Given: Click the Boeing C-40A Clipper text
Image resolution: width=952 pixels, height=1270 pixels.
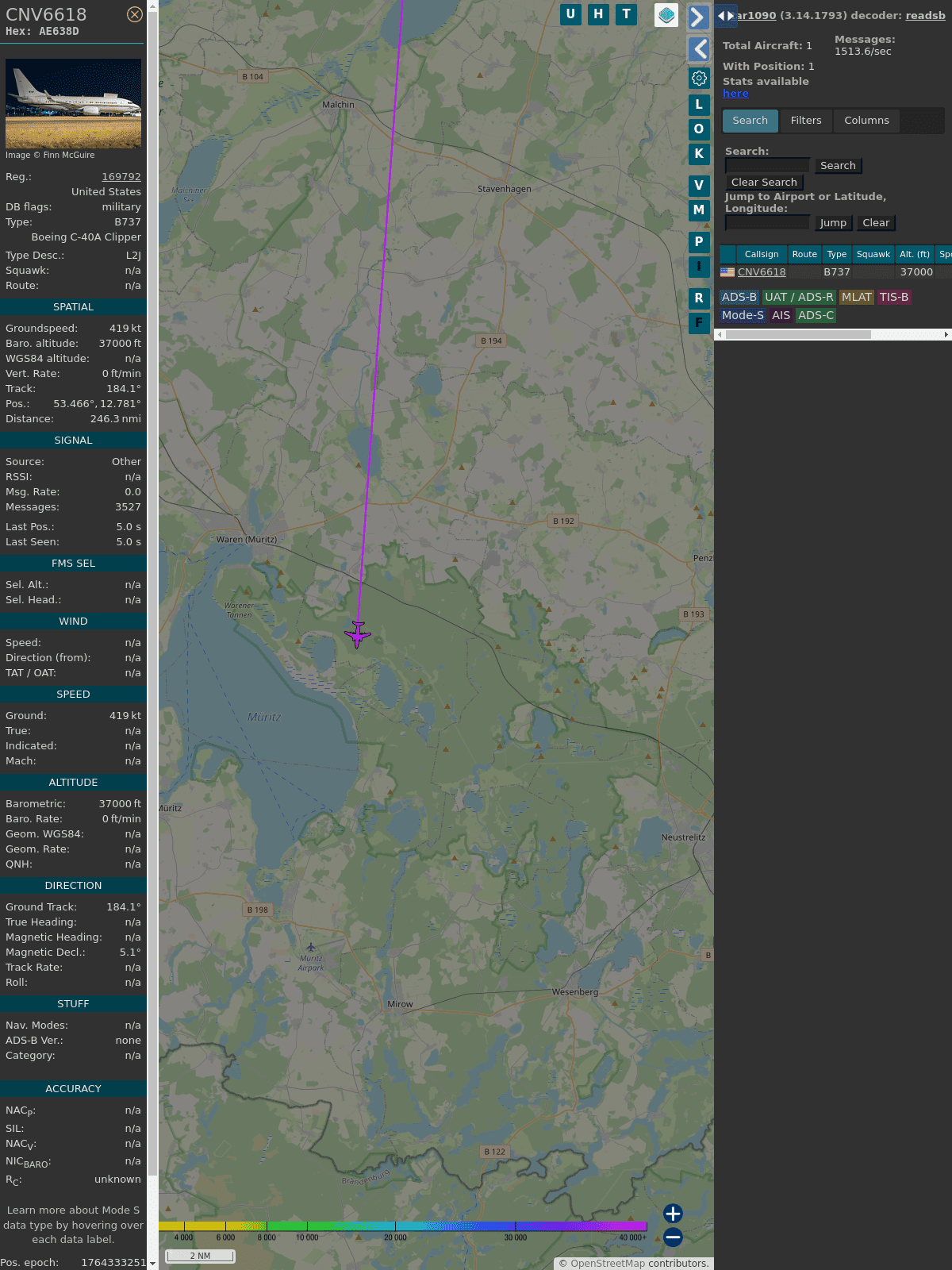Looking at the screenshot, I should coord(86,237).
